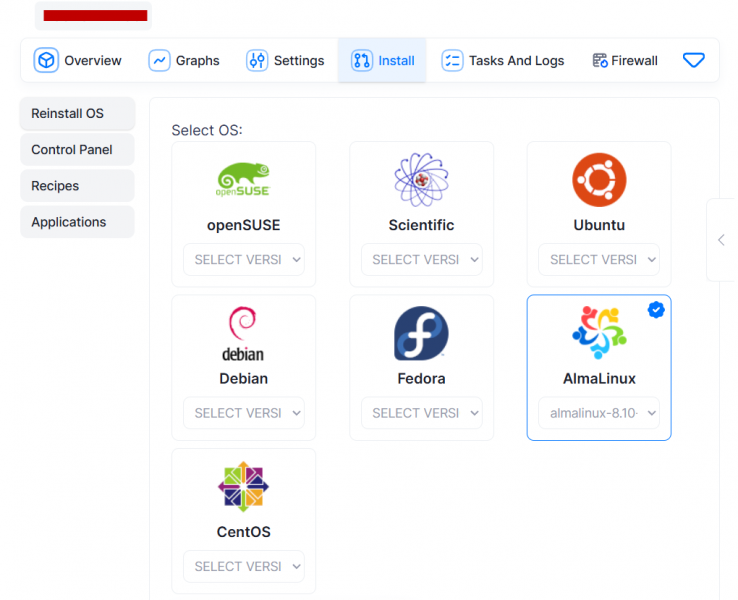738x600 pixels.
Task: Switch to the Install tab
Action: tap(382, 60)
